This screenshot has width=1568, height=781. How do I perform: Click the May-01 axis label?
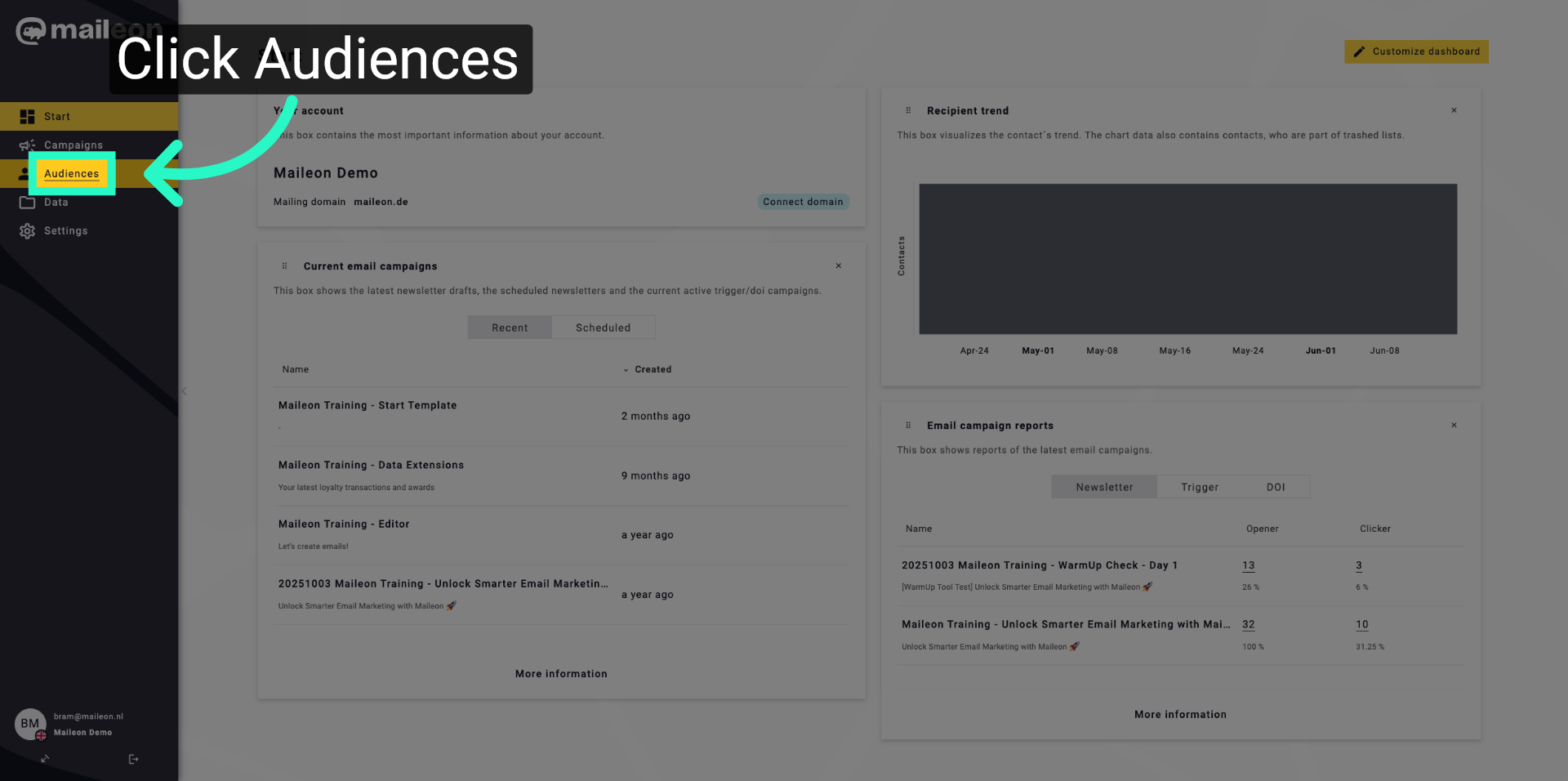1038,351
